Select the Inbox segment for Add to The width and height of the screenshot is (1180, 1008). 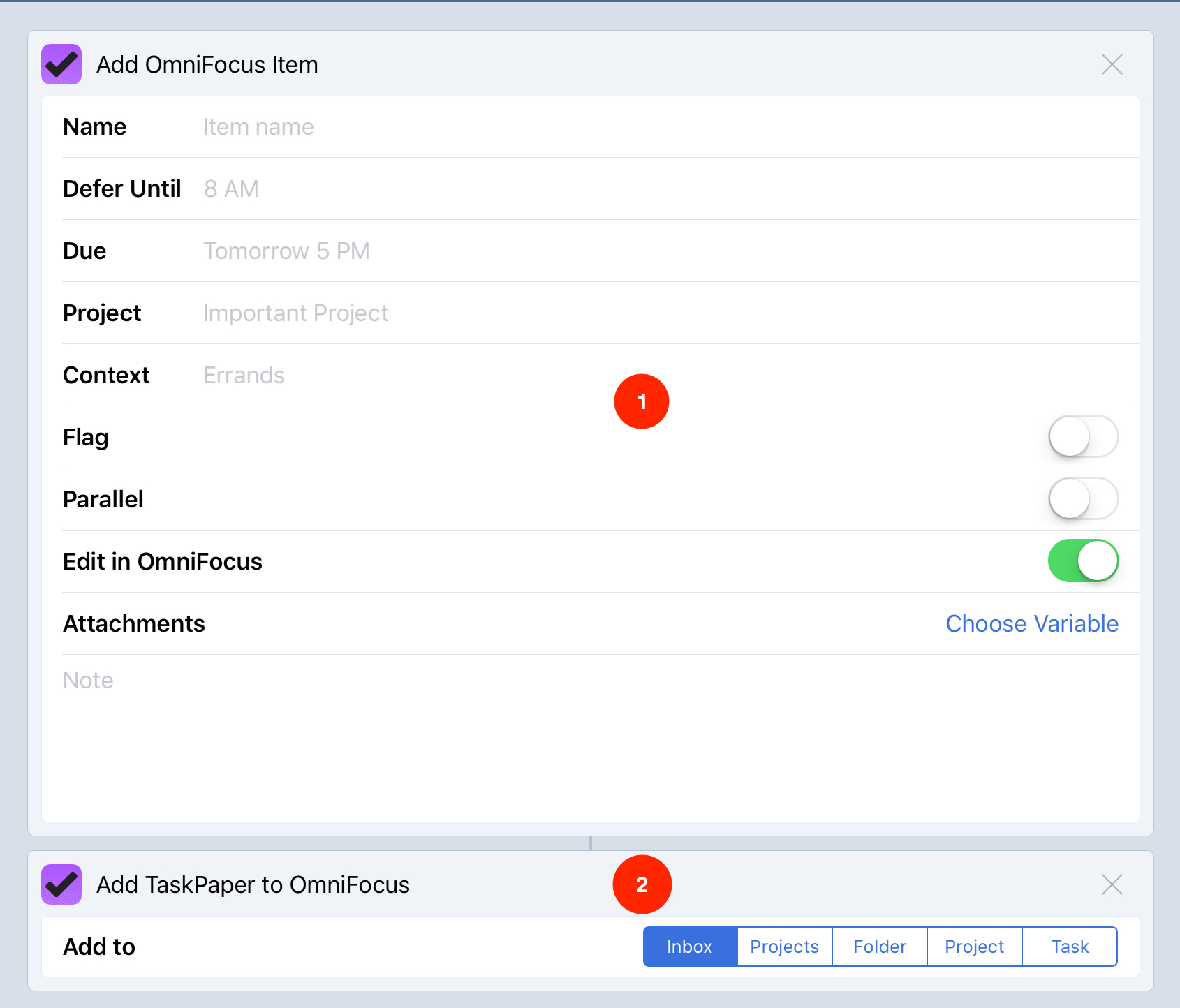point(690,947)
